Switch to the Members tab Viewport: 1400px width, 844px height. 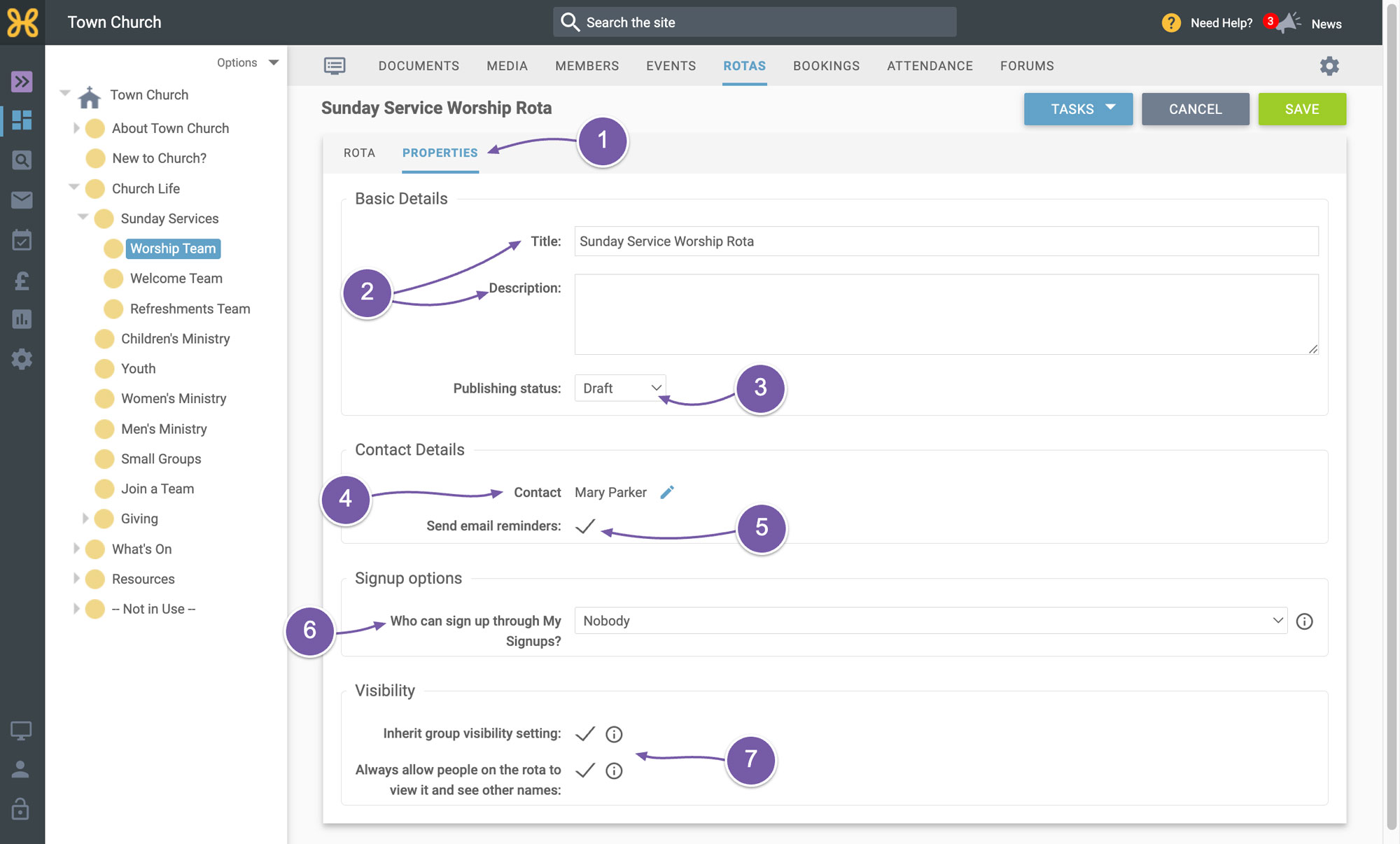[x=587, y=66]
